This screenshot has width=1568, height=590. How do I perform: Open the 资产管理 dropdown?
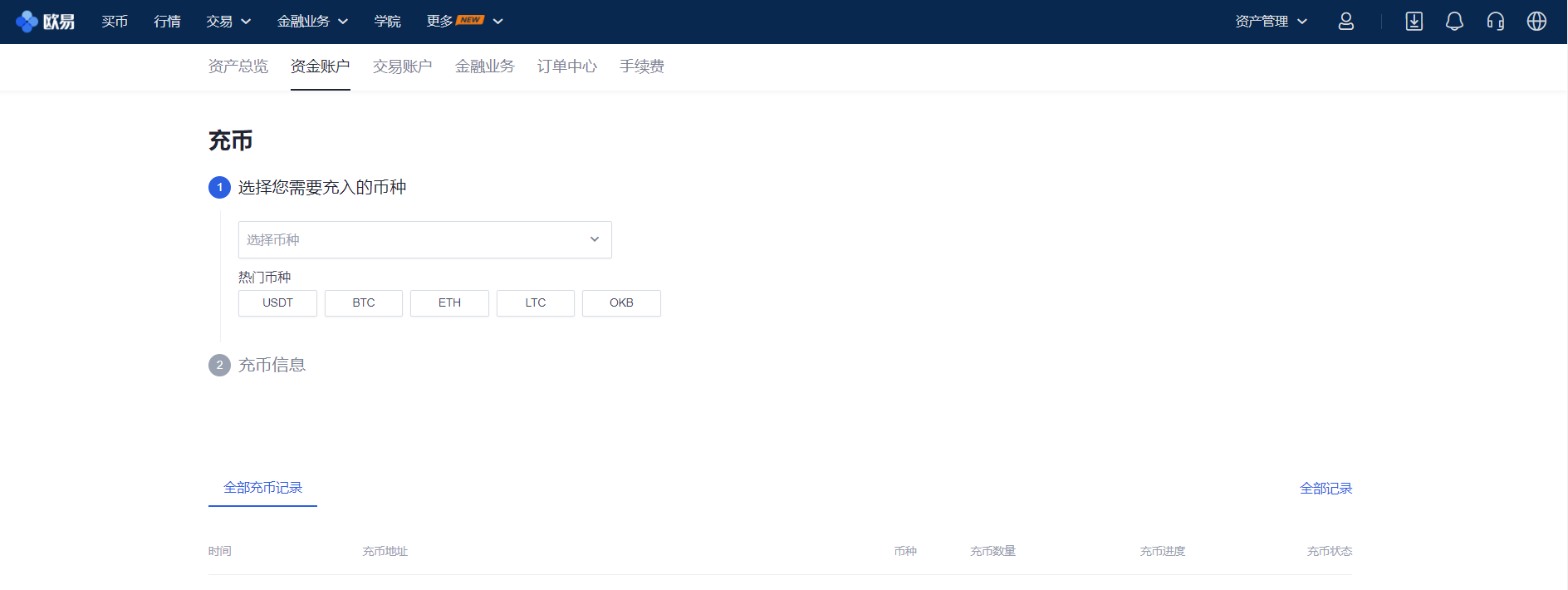pos(1271,22)
